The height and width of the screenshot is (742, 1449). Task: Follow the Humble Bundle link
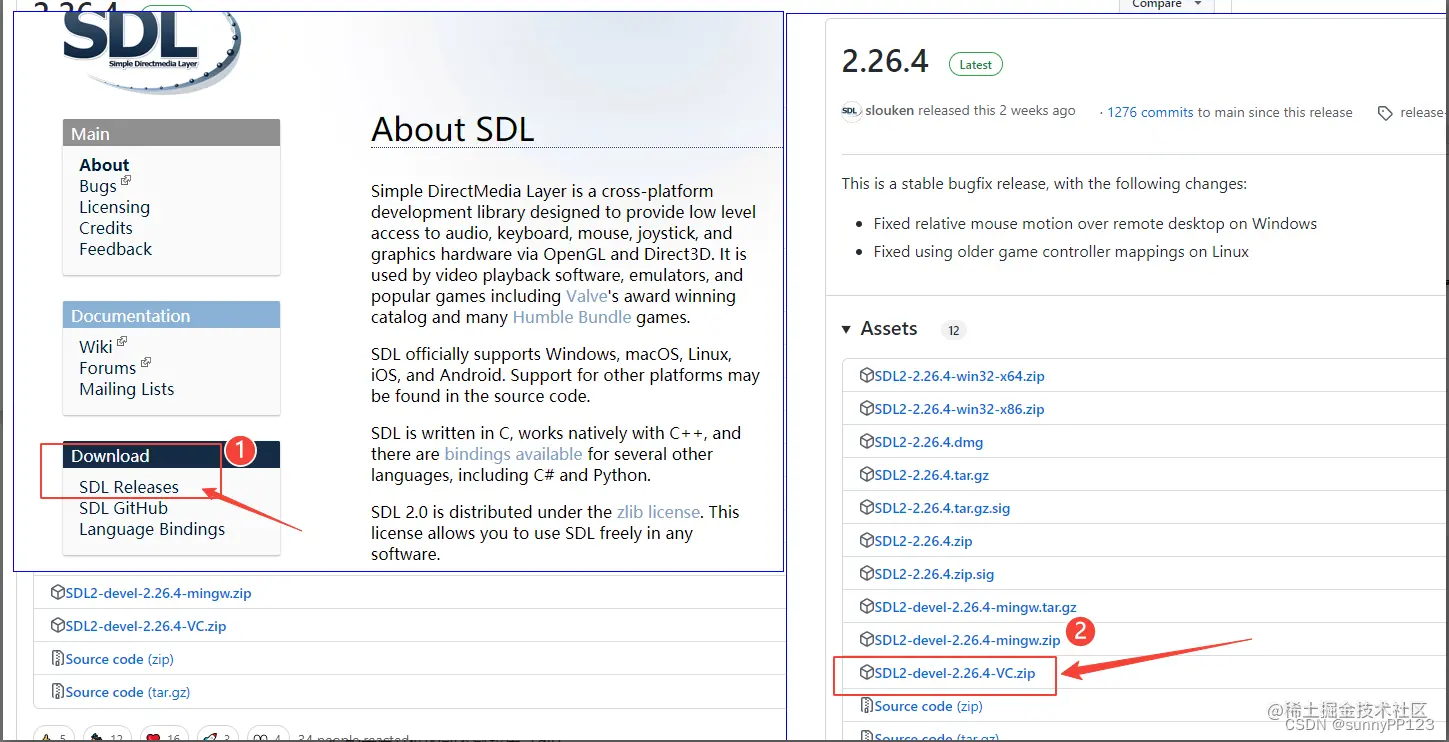[x=572, y=317]
